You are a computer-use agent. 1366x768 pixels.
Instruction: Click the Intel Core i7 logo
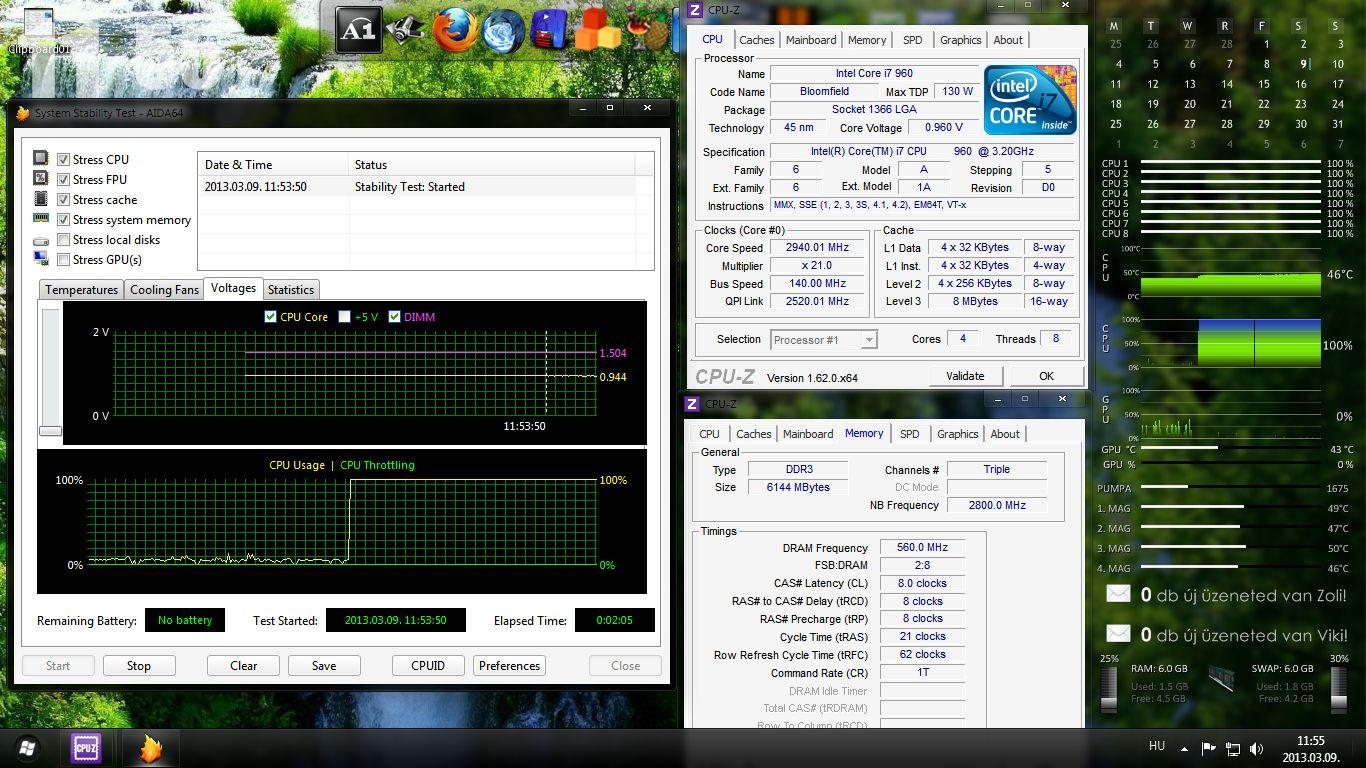tap(1030, 100)
